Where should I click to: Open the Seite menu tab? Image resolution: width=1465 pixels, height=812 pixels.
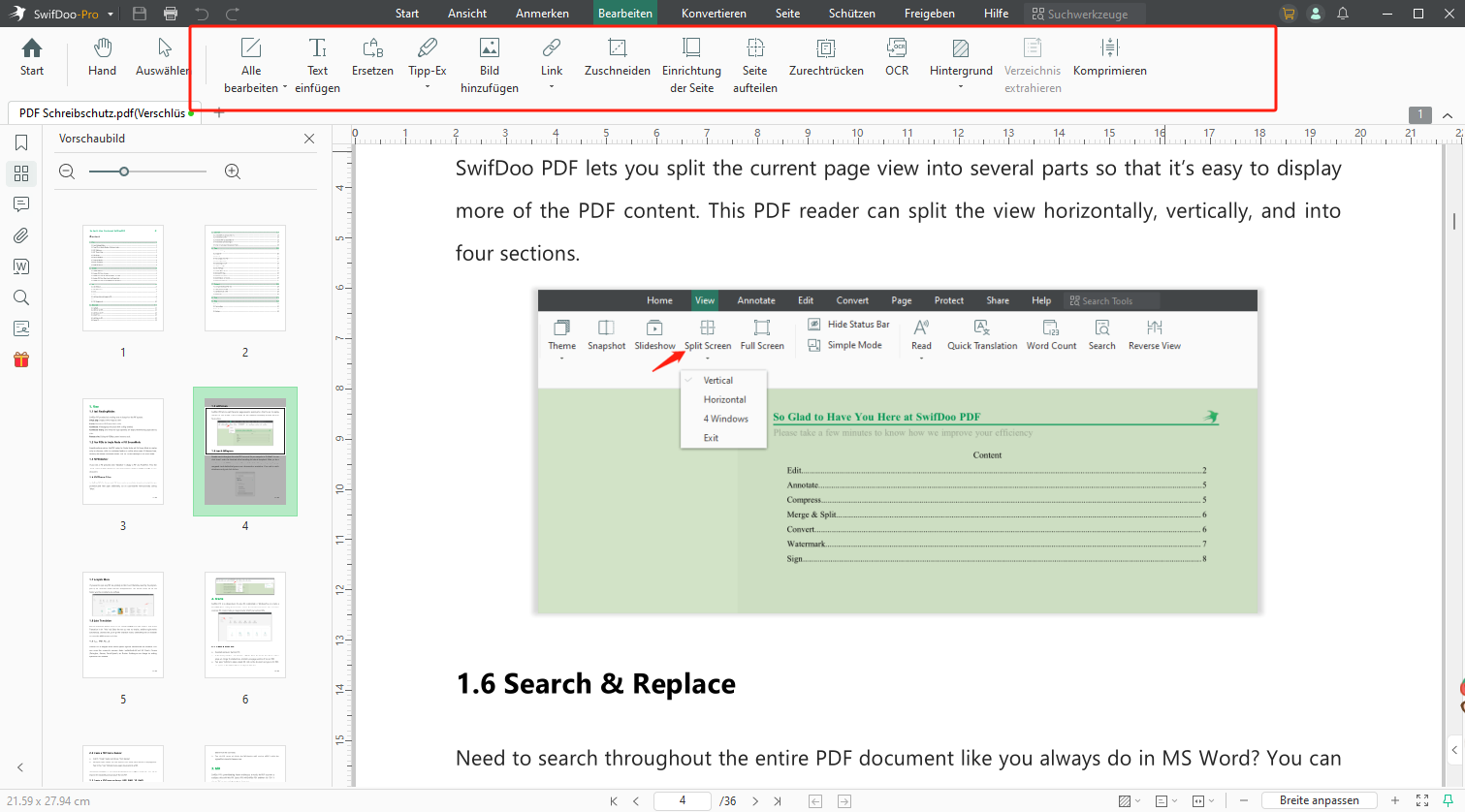tap(787, 14)
